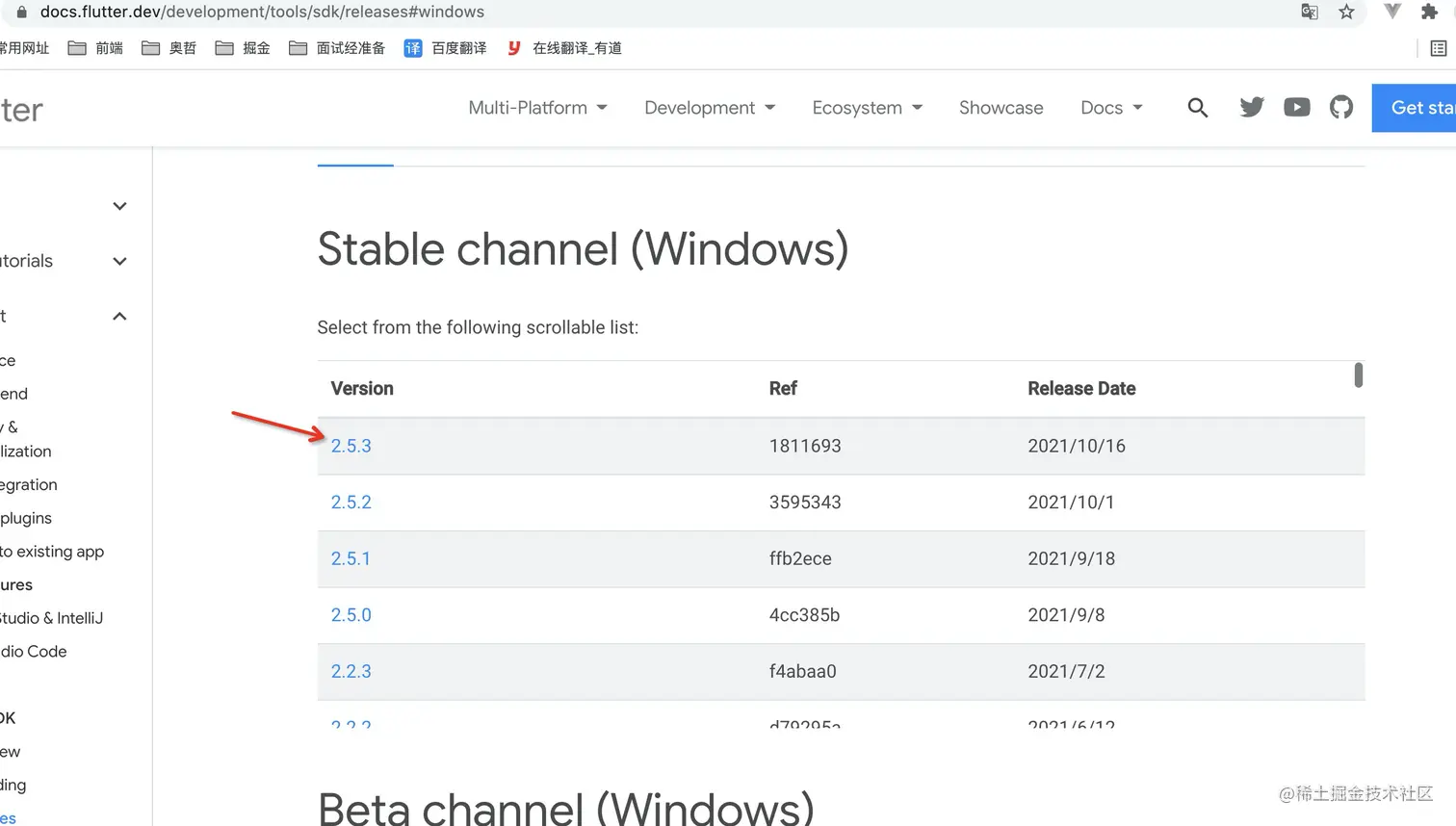This screenshot has height=826, width=1456.
Task: Click the search magnifier icon
Action: point(1197,108)
